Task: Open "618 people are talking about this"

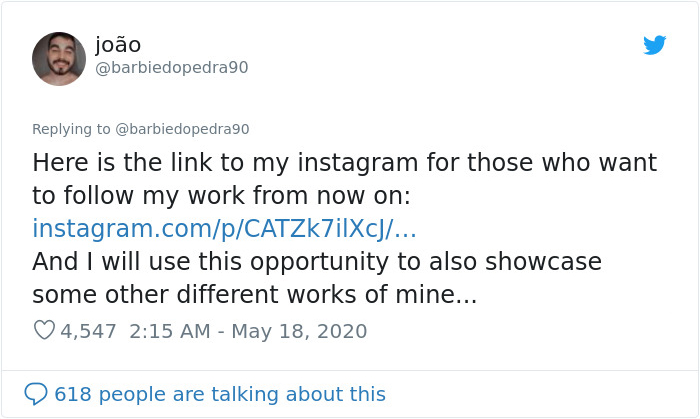Action: click(x=219, y=394)
